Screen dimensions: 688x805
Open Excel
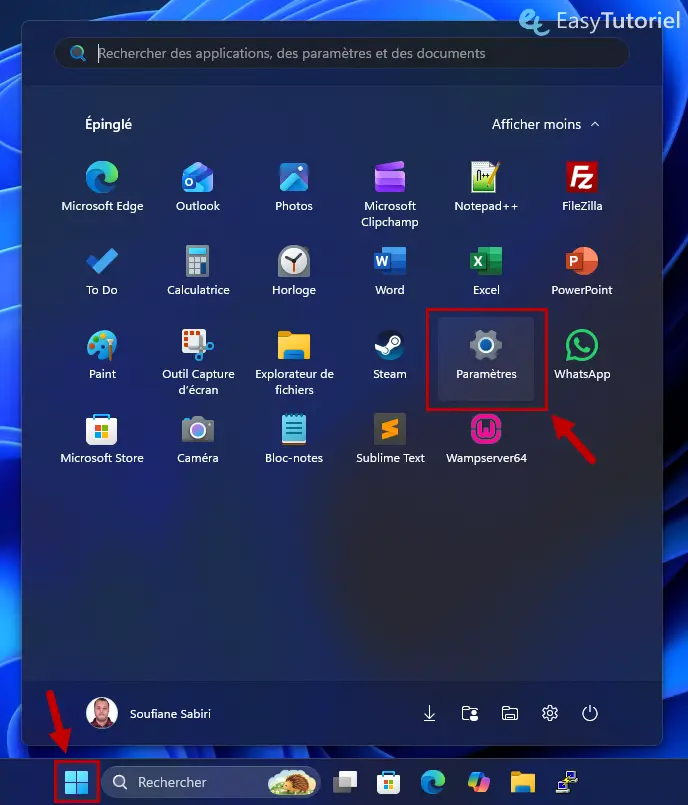tap(486, 271)
